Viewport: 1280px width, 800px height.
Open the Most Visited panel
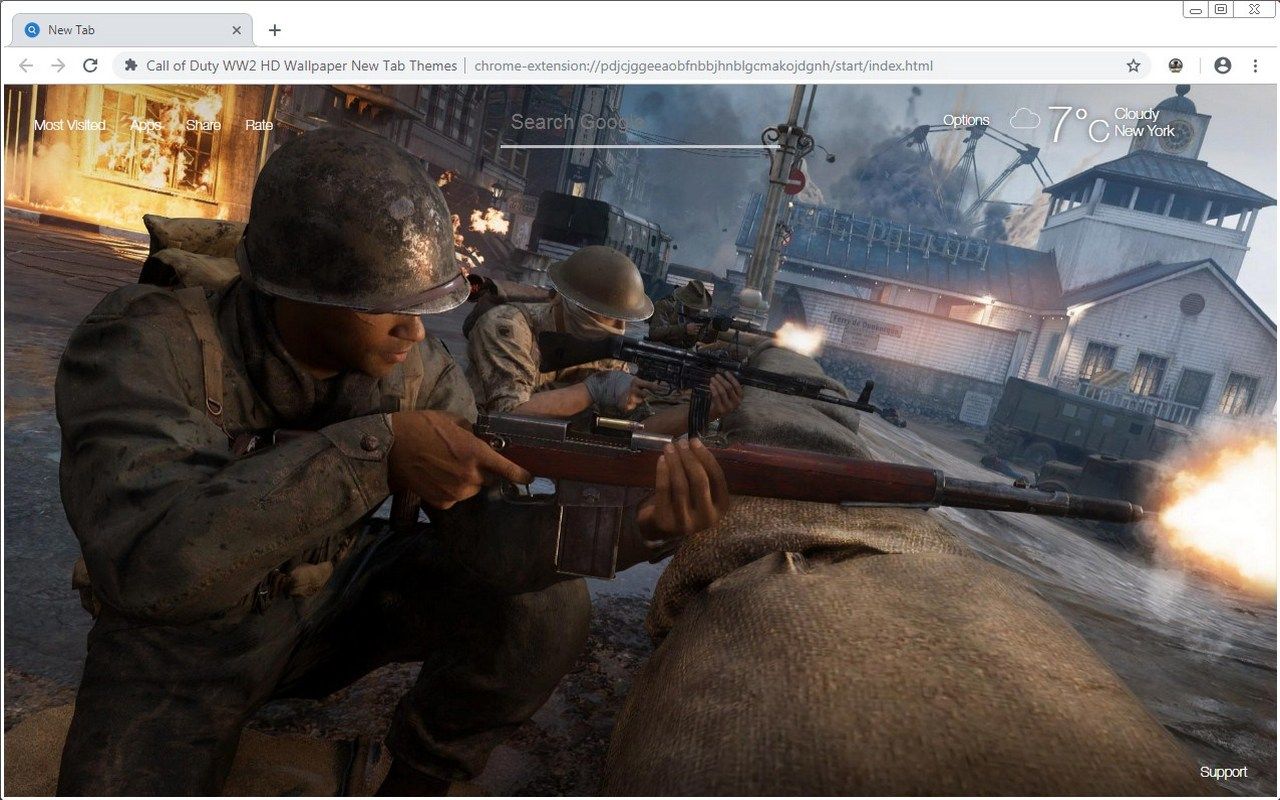(x=68, y=125)
